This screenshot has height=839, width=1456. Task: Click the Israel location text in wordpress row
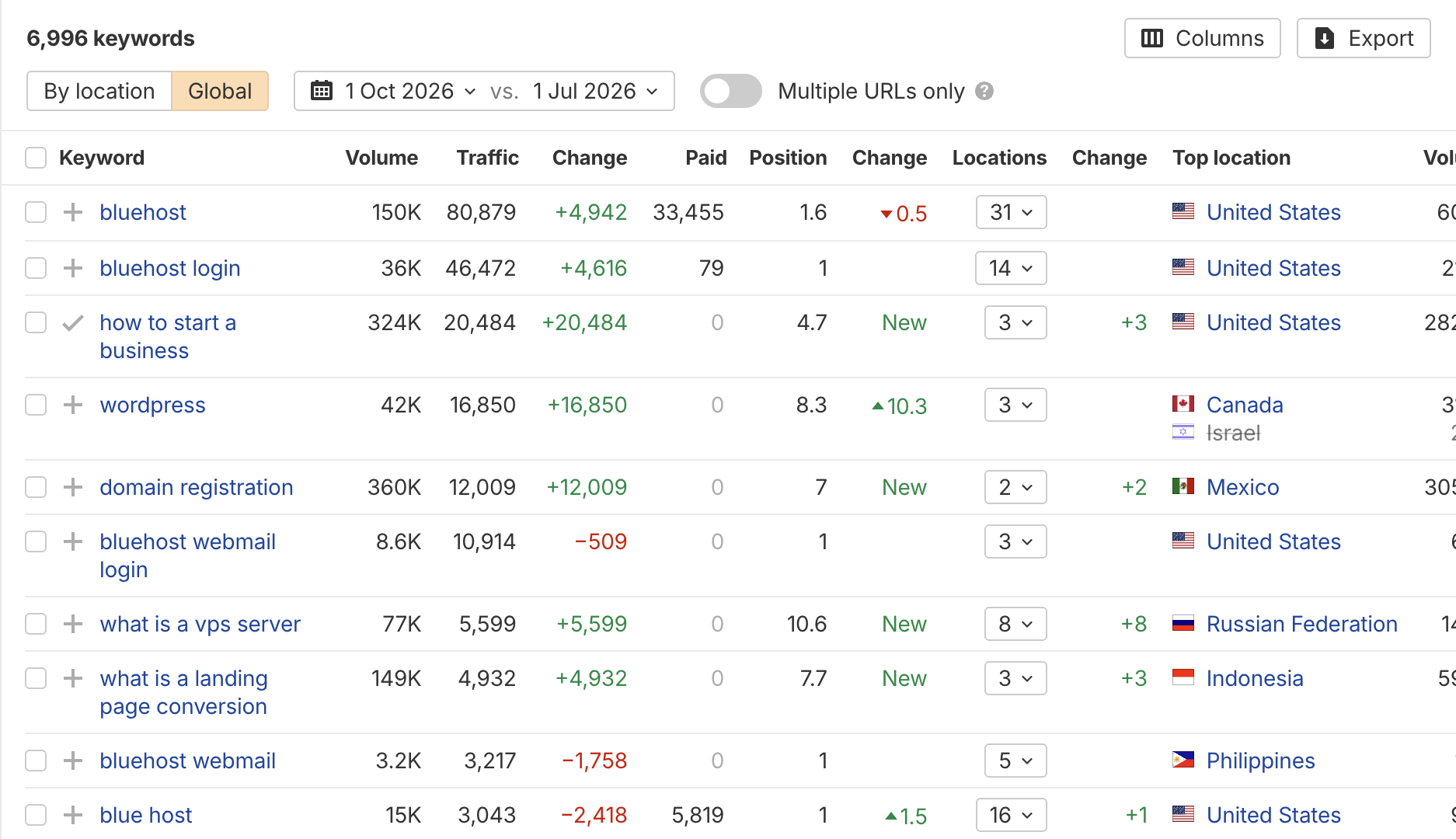1233,433
